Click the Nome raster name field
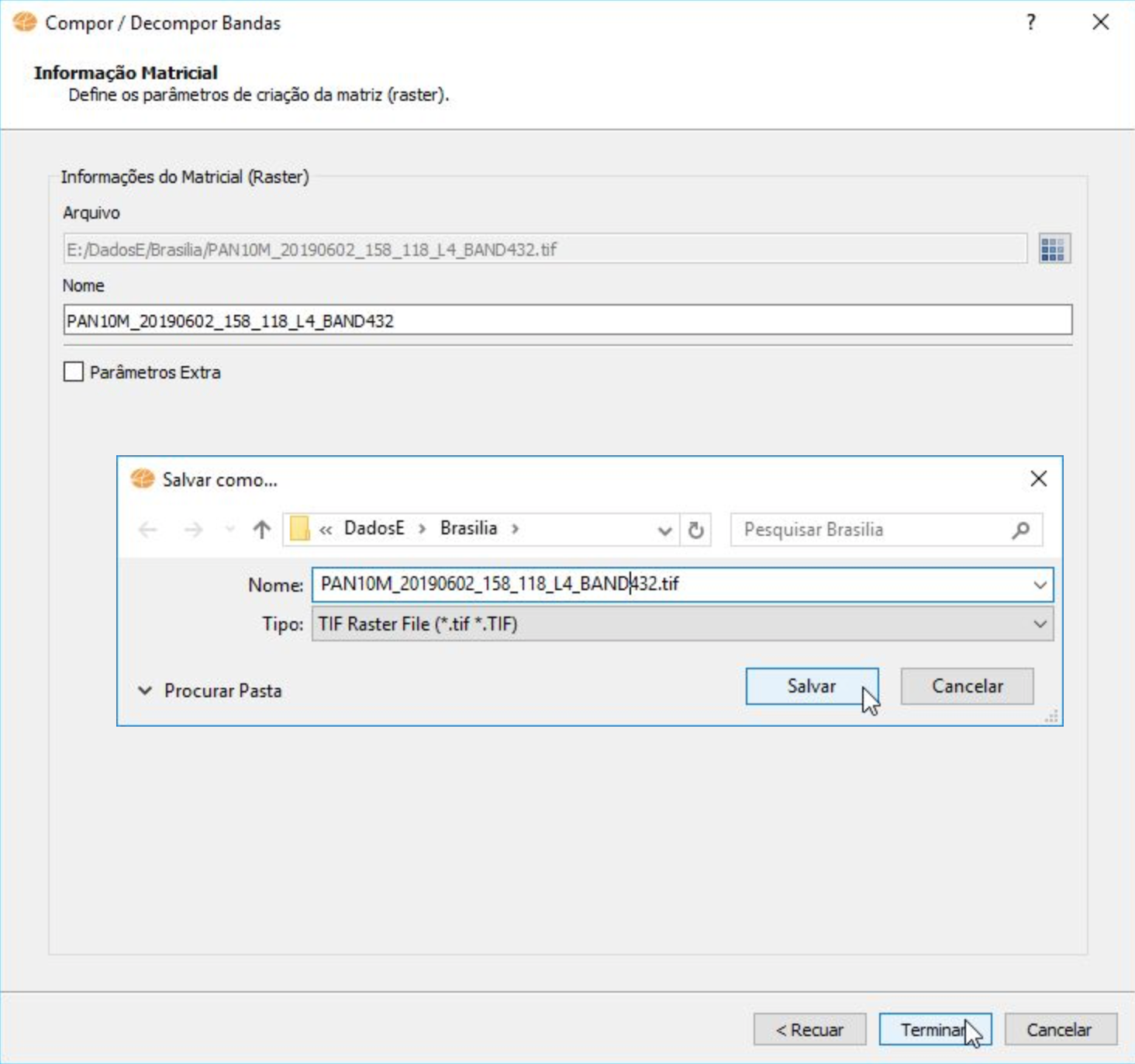1135x1064 pixels. pos(567,321)
